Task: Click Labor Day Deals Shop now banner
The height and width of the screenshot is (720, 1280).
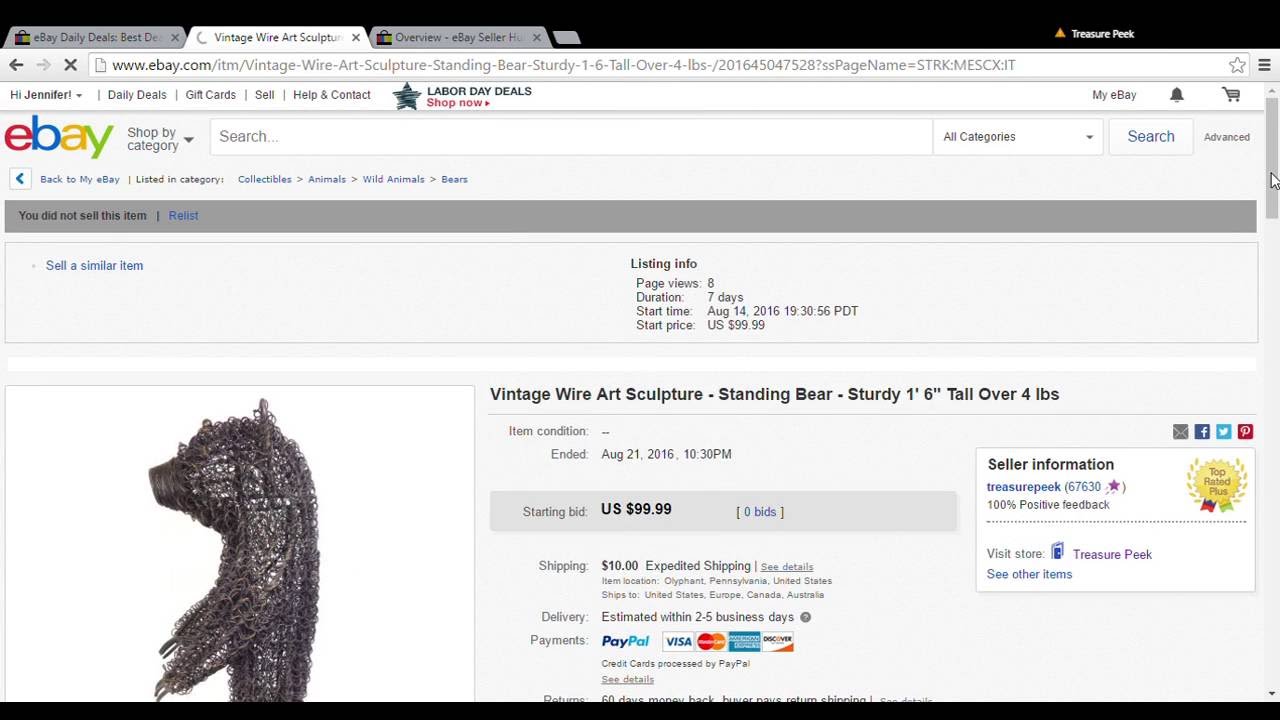Action: coord(462,96)
